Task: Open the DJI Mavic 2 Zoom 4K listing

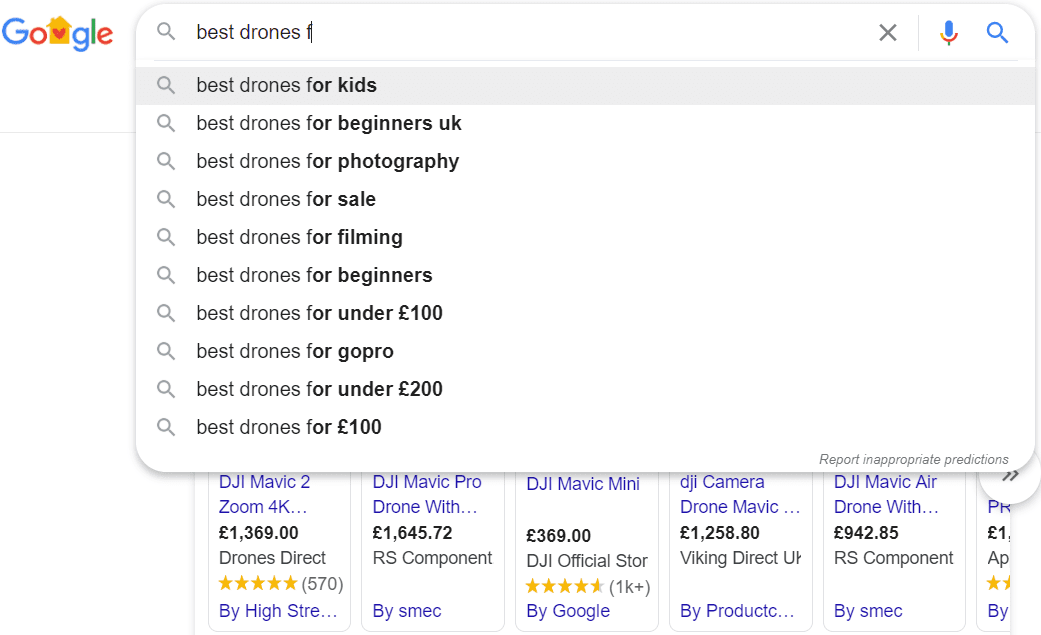Action: [264, 494]
